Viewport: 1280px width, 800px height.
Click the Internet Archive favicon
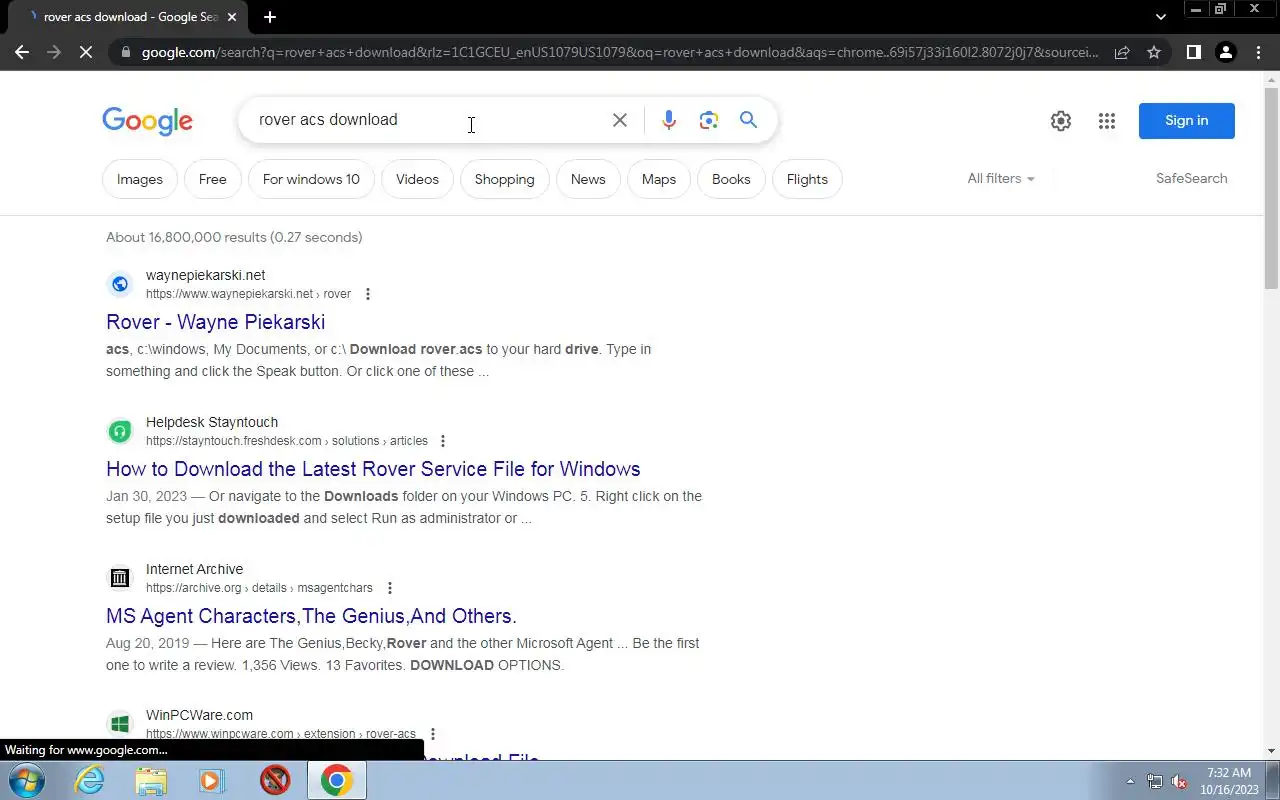tap(120, 578)
